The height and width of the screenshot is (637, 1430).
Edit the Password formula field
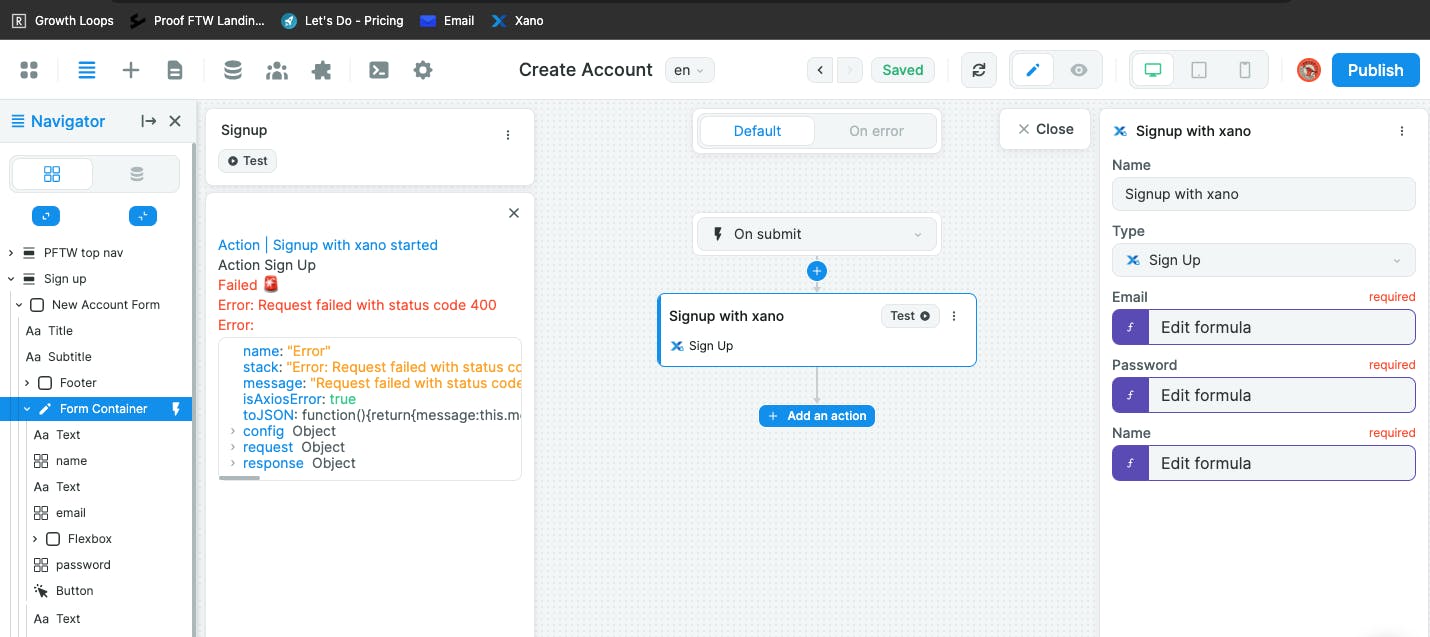click(1264, 395)
